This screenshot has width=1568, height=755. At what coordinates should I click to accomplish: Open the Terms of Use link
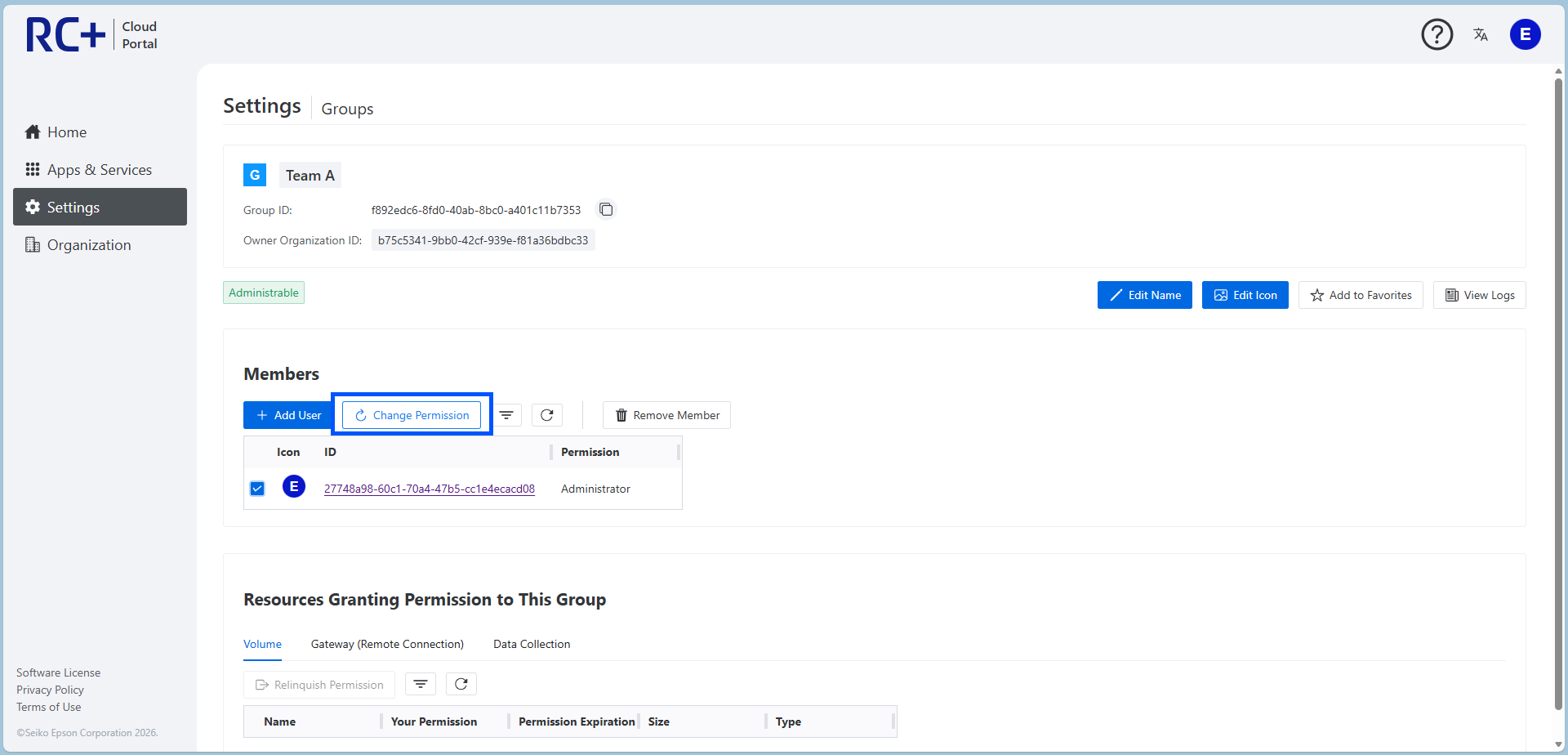[x=49, y=707]
